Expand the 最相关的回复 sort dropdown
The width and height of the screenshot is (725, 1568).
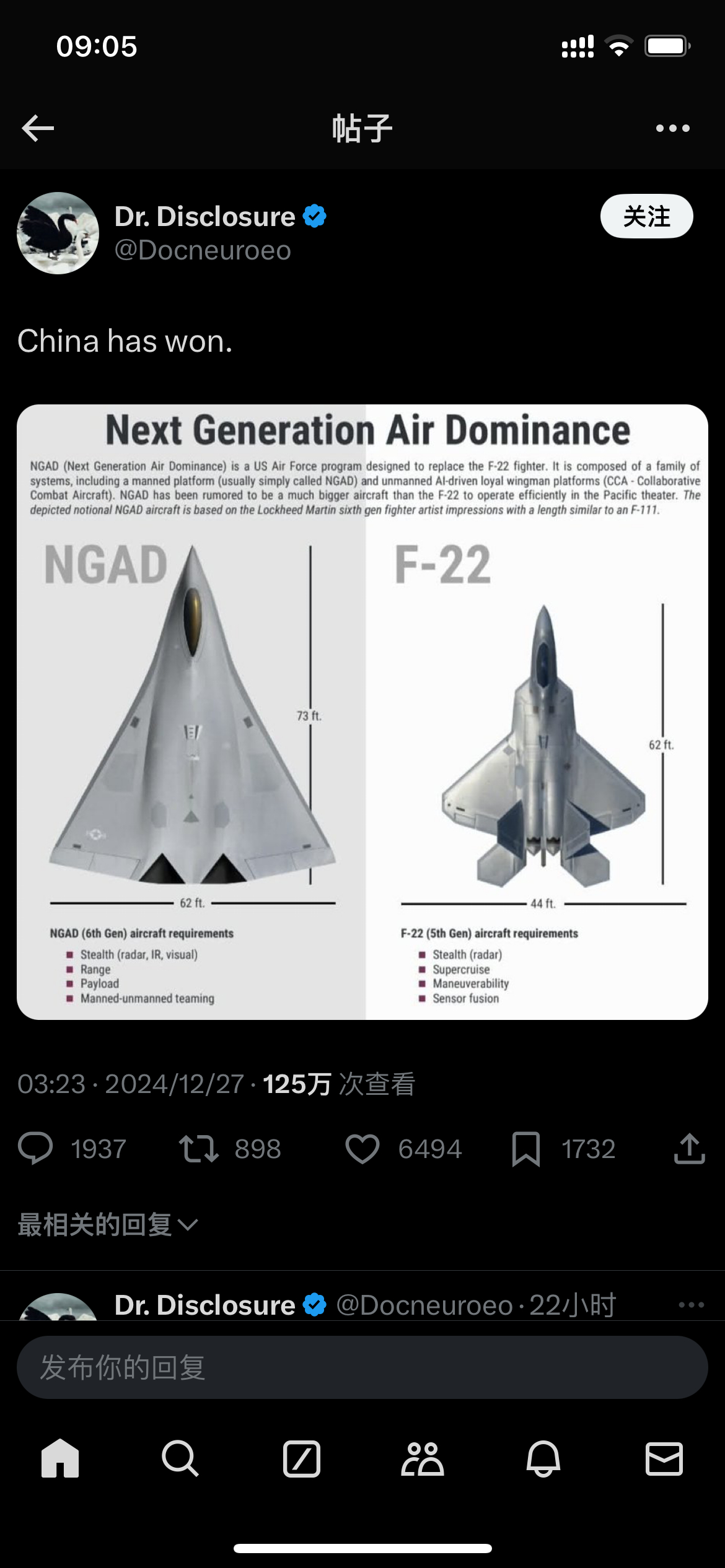point(108,1224)
